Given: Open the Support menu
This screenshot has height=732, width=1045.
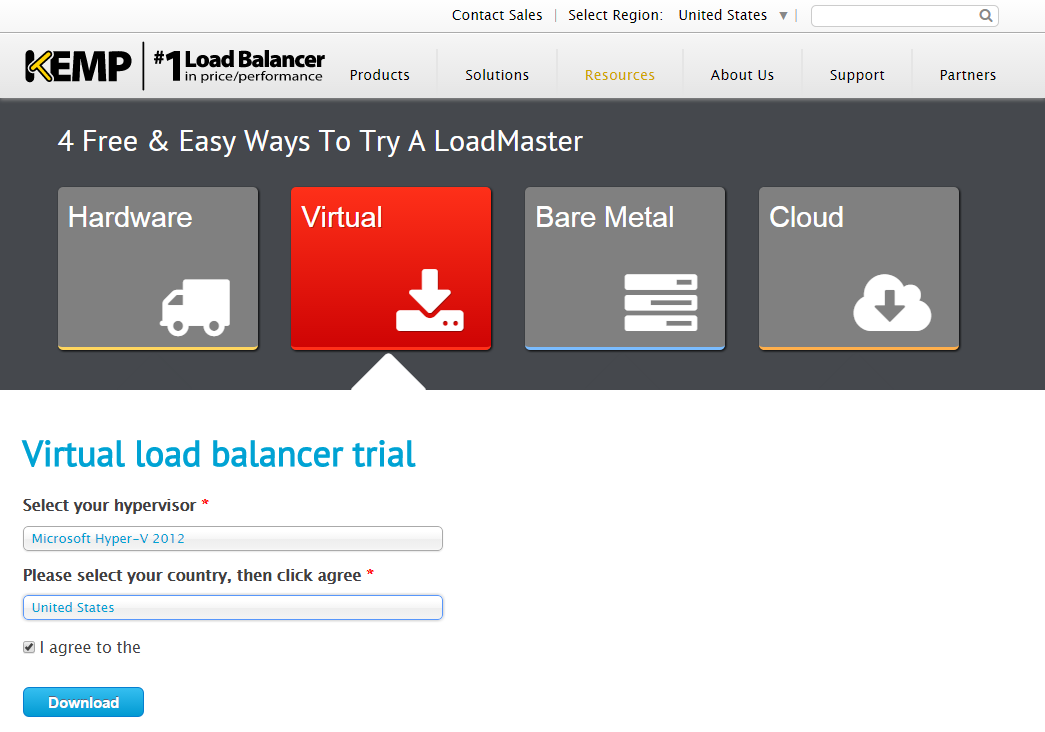Looking at the screenshot, I should (856, 75).
